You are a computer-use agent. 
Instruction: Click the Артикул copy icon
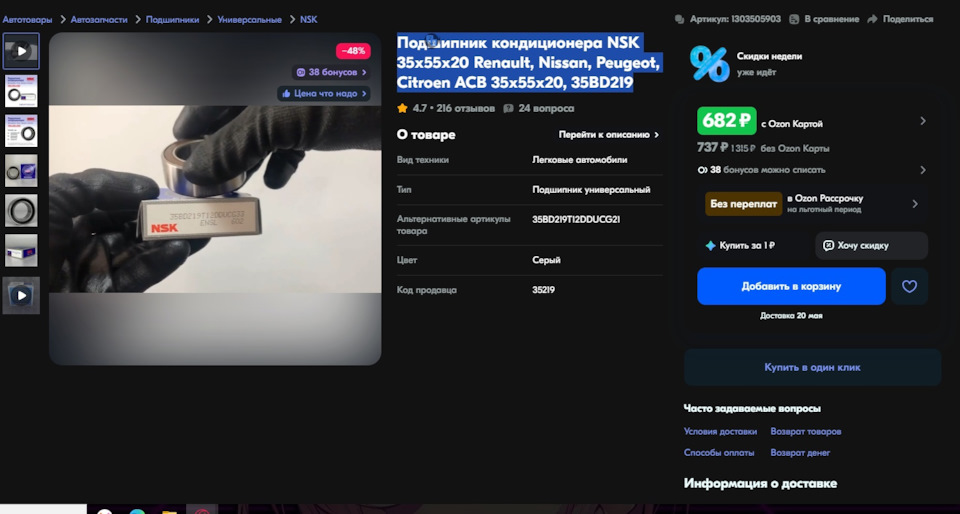click(679, 19)
